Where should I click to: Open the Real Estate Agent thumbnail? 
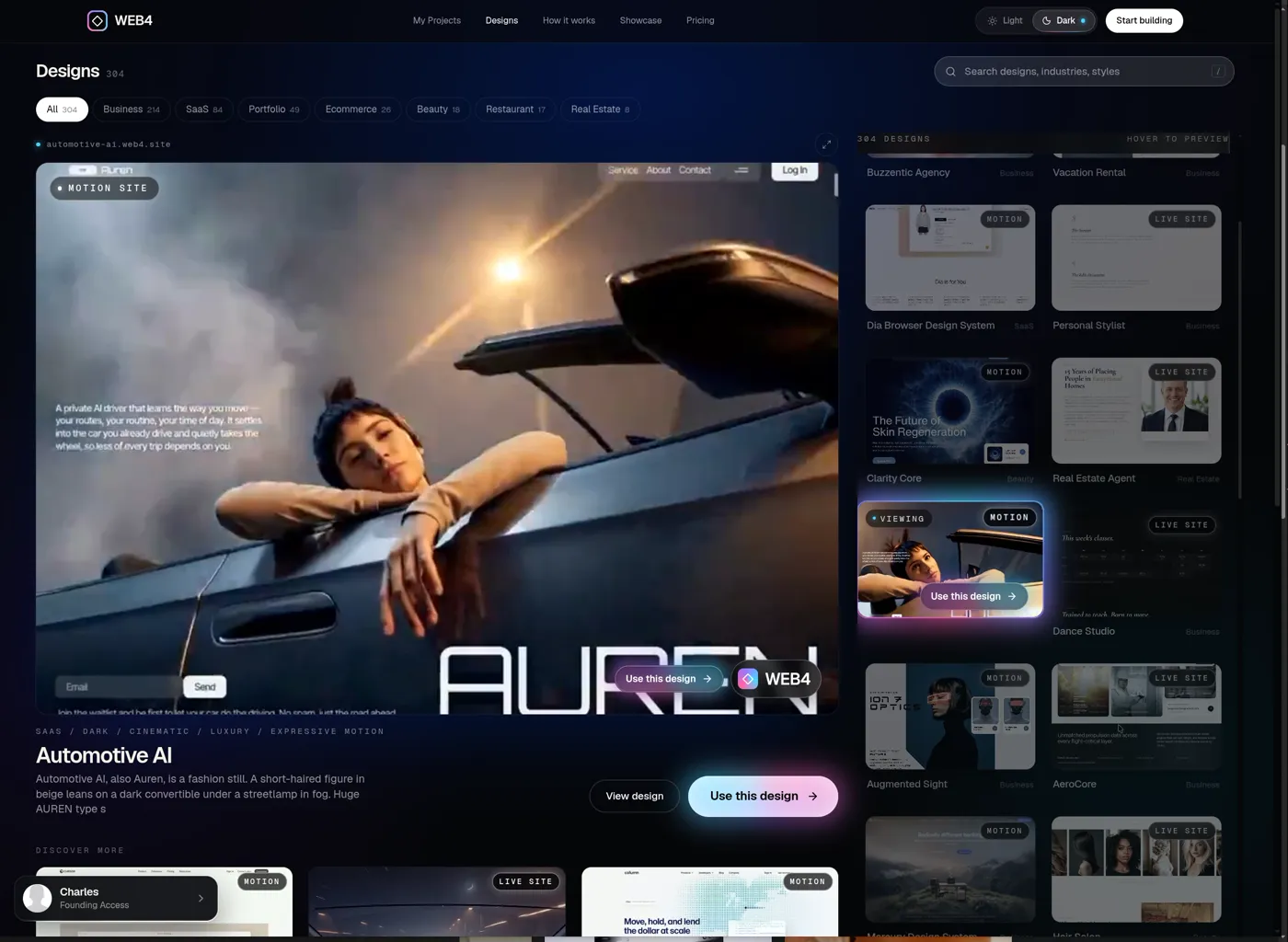(1136, 410)
